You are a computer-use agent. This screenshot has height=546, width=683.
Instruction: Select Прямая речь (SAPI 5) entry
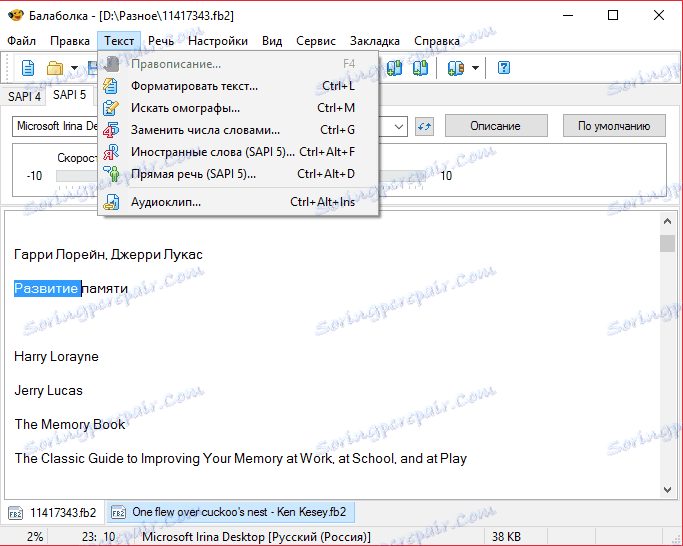(238, 174)
